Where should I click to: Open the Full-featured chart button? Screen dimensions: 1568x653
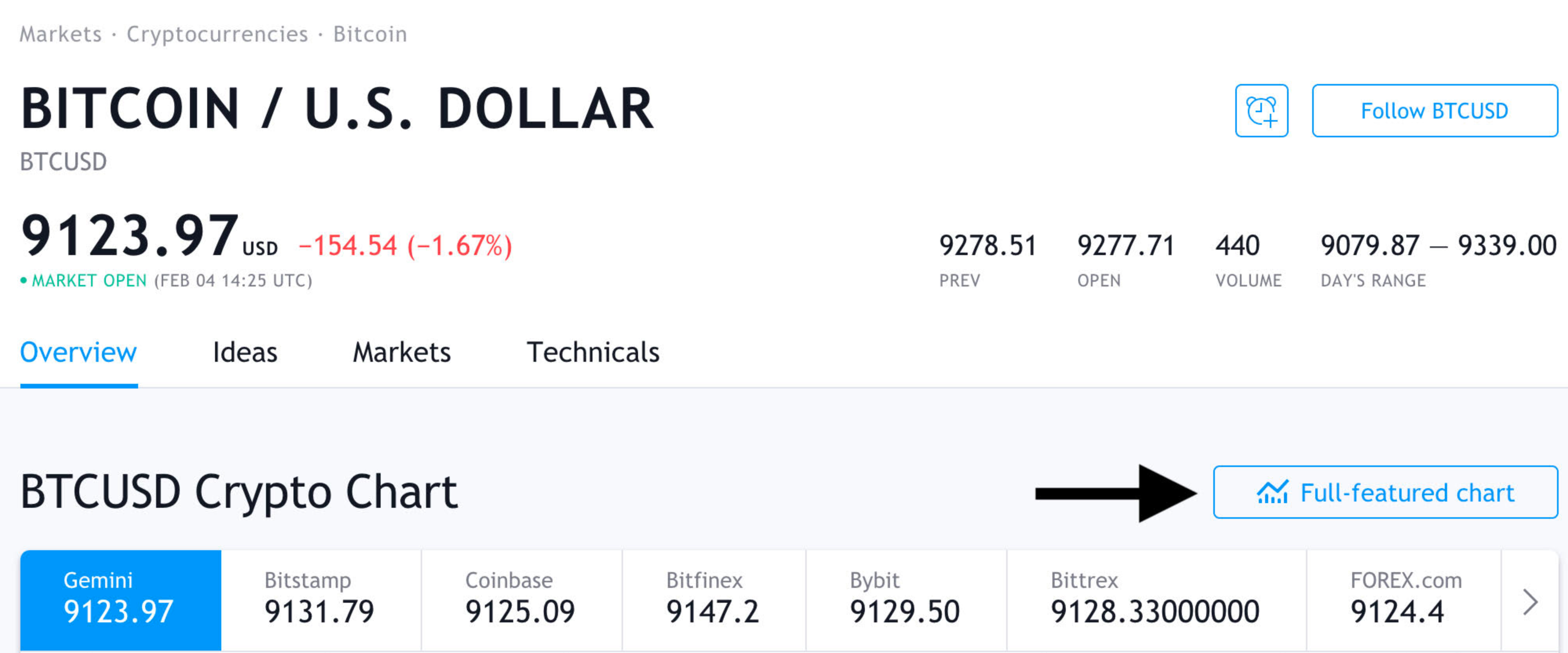pos(1385,492)
